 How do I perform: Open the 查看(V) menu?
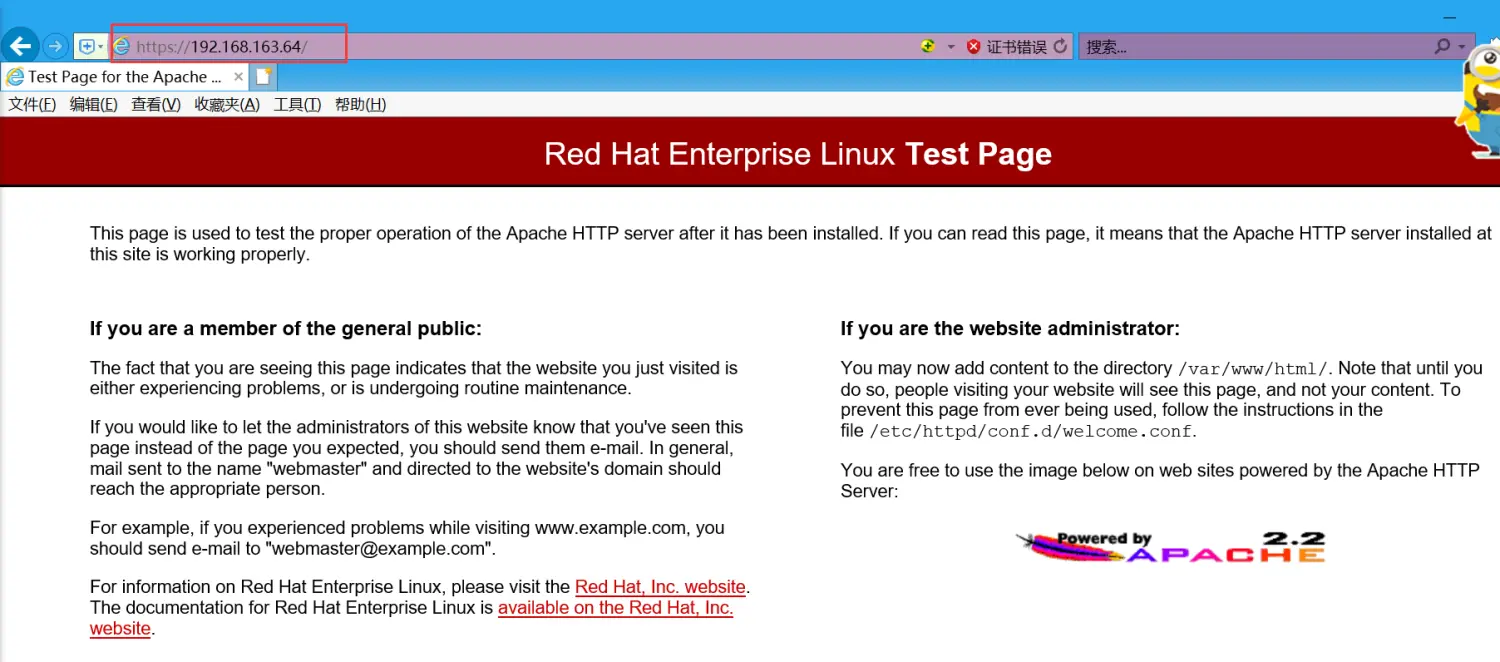click(156, 104)
